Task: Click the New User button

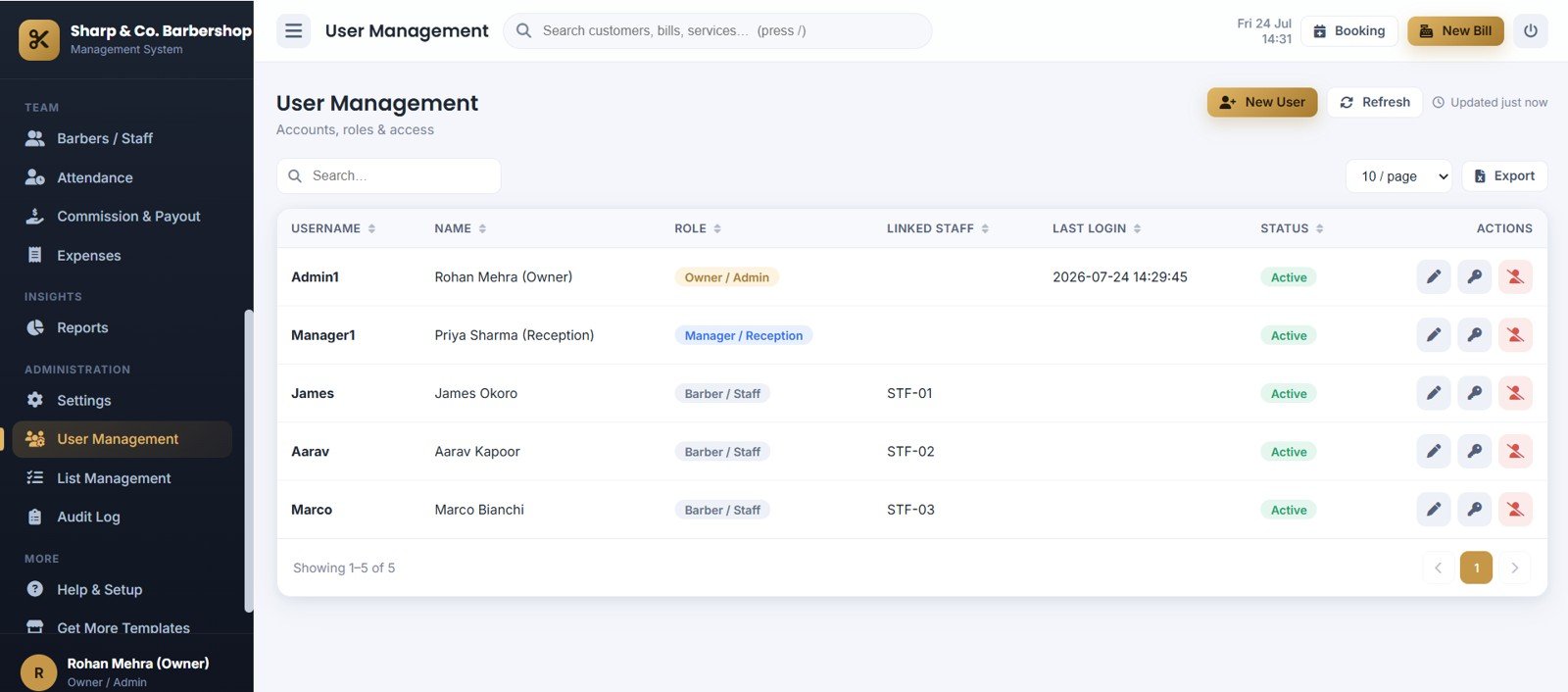Action: (1262, 102)
